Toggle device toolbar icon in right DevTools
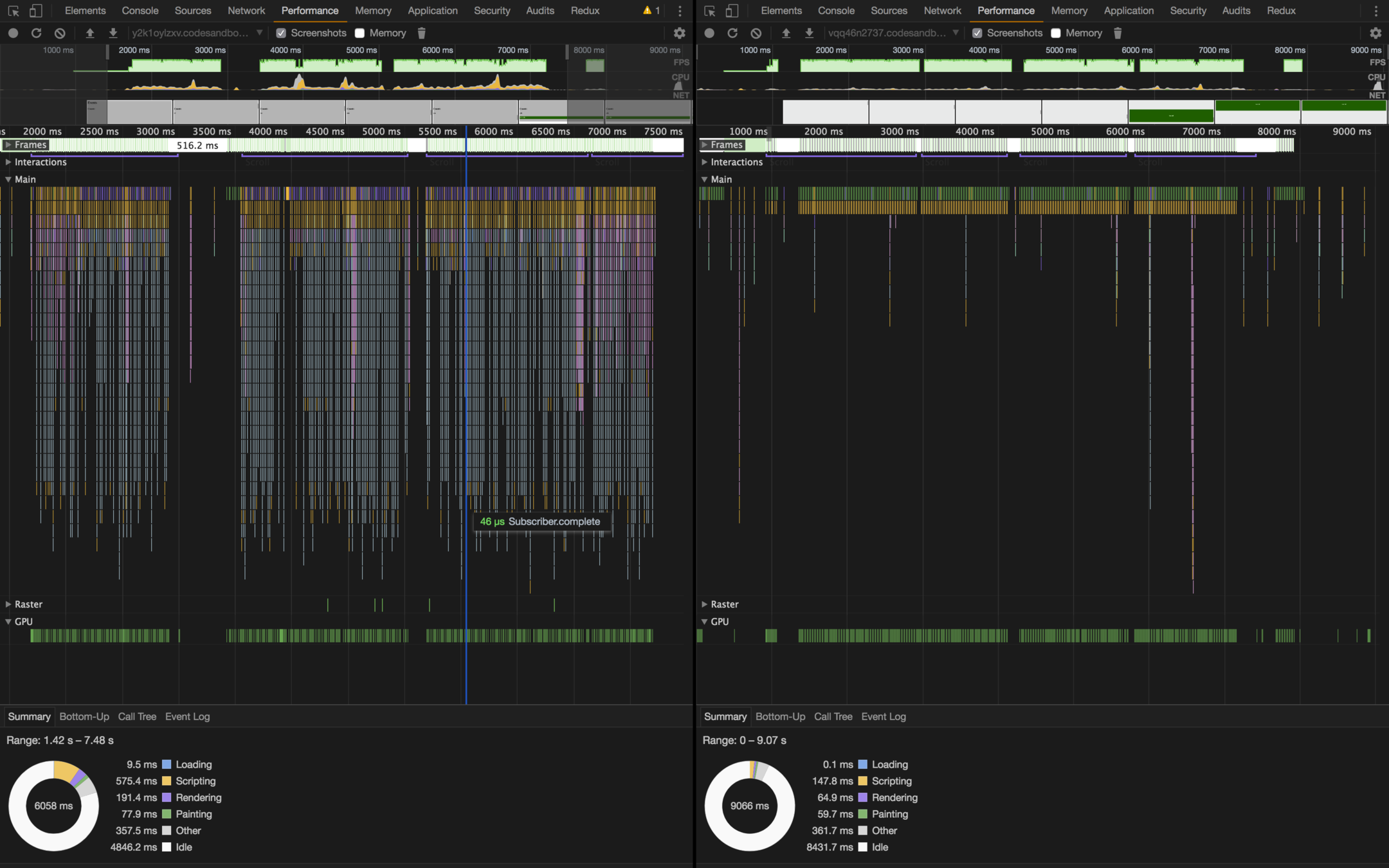Image resolution: width=1389 pixels, height=868 pixels. (732, 11)
